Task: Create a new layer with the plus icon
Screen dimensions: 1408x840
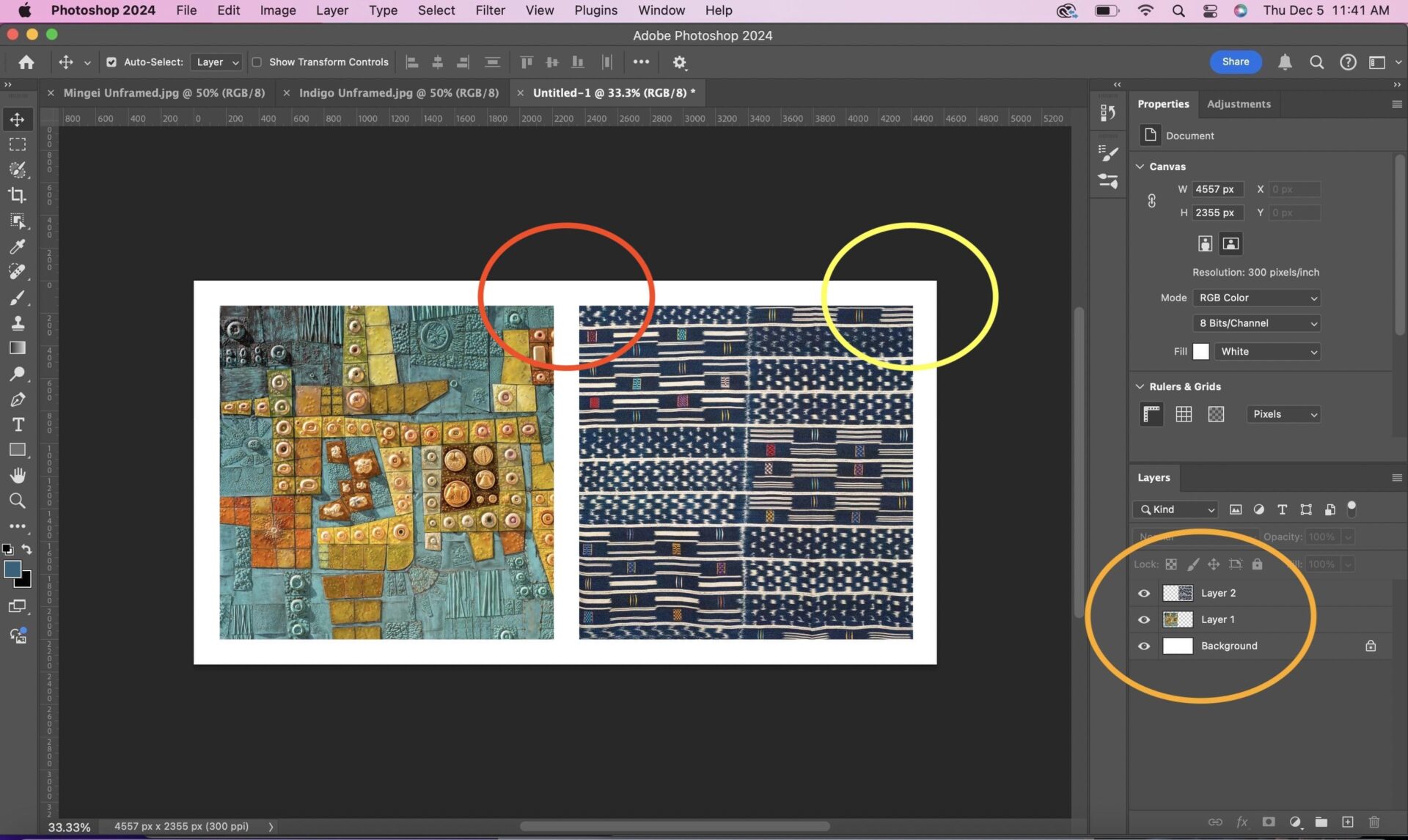Action: coord(1348,822)
